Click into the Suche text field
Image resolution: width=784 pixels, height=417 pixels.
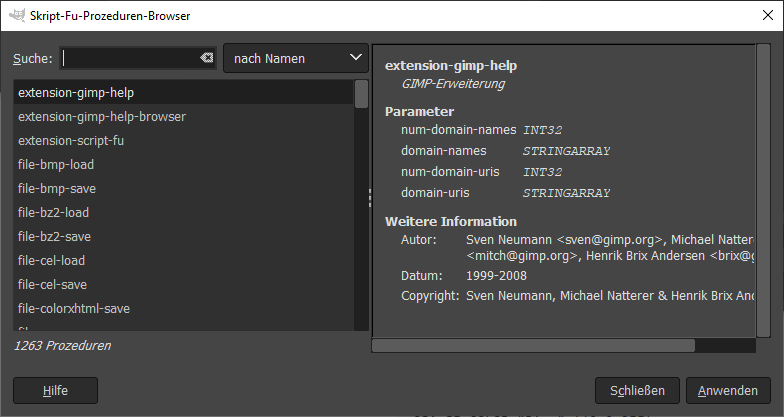130,59
